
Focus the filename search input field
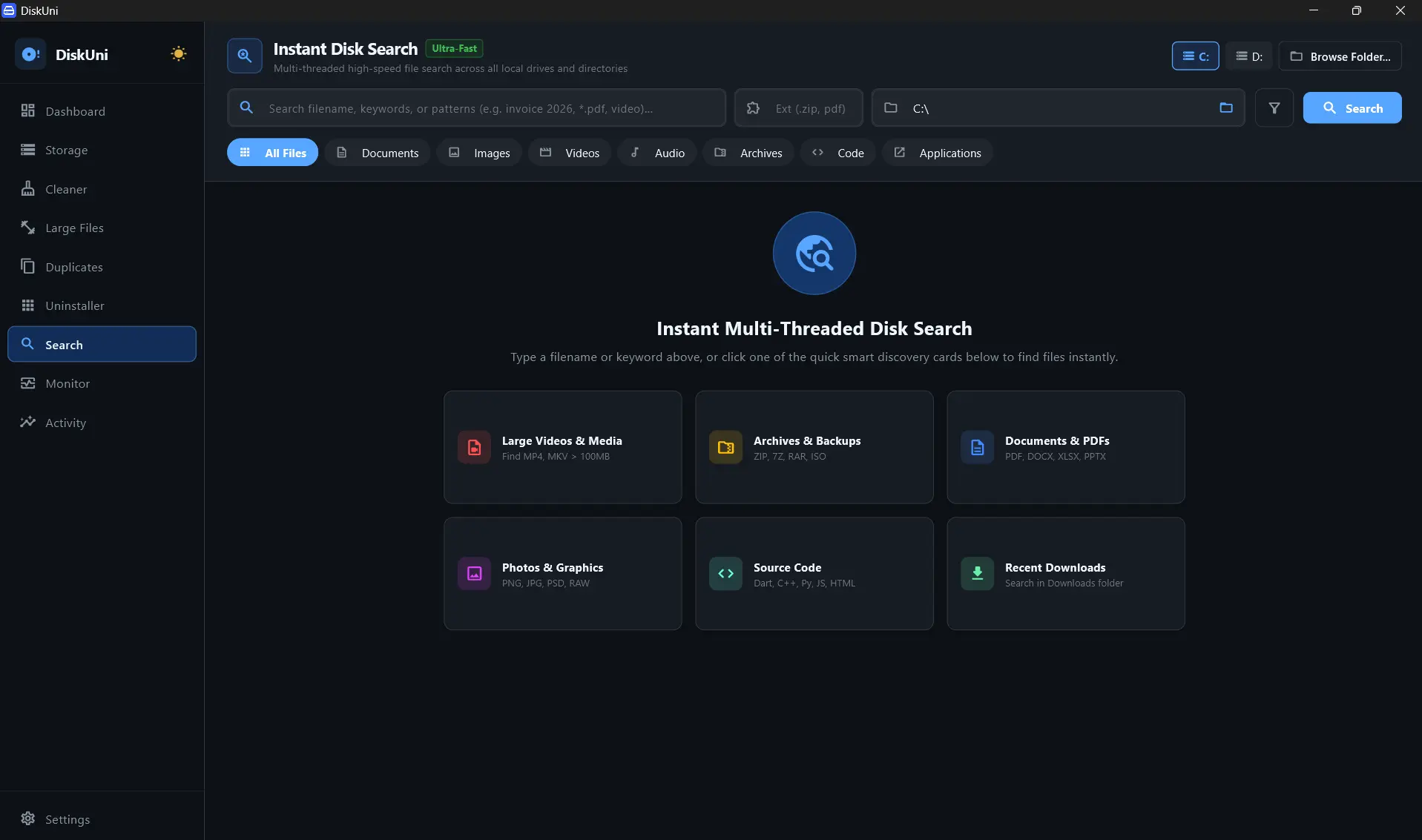pos(476,108)
